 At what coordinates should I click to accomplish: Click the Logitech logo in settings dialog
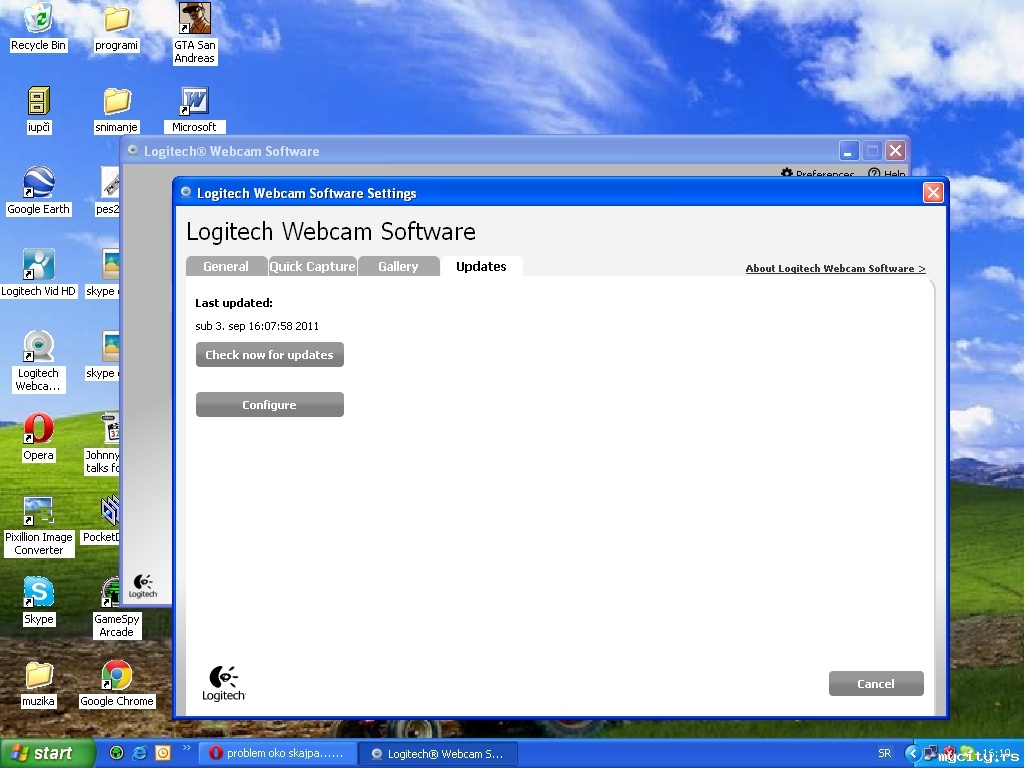(x=224, y=684)
